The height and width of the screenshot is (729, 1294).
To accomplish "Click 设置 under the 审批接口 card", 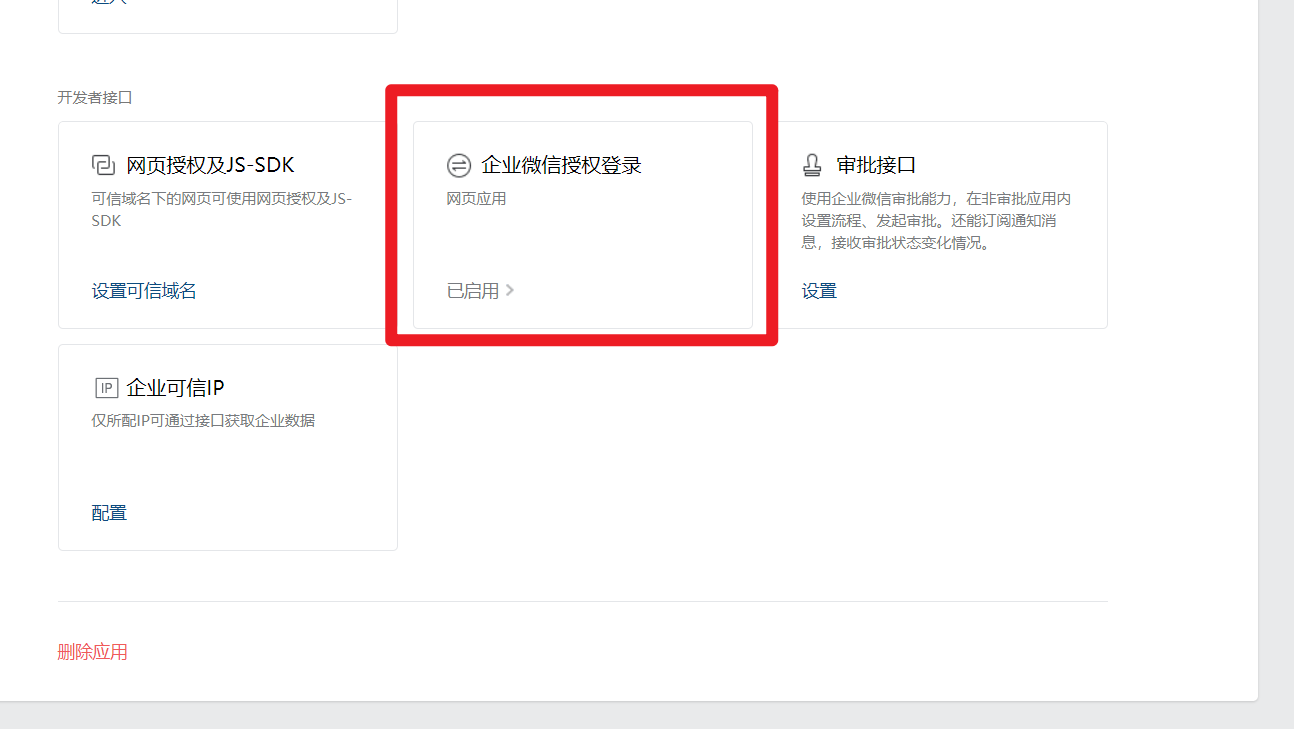I will (819, 290).
